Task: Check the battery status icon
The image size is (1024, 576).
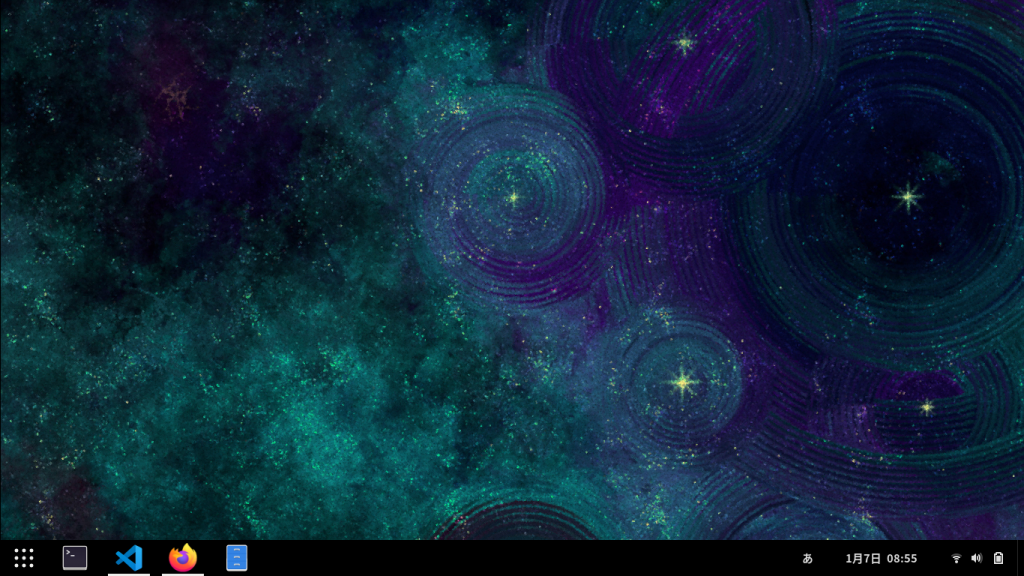Action: pyautogui.click(x=999, y=558)
